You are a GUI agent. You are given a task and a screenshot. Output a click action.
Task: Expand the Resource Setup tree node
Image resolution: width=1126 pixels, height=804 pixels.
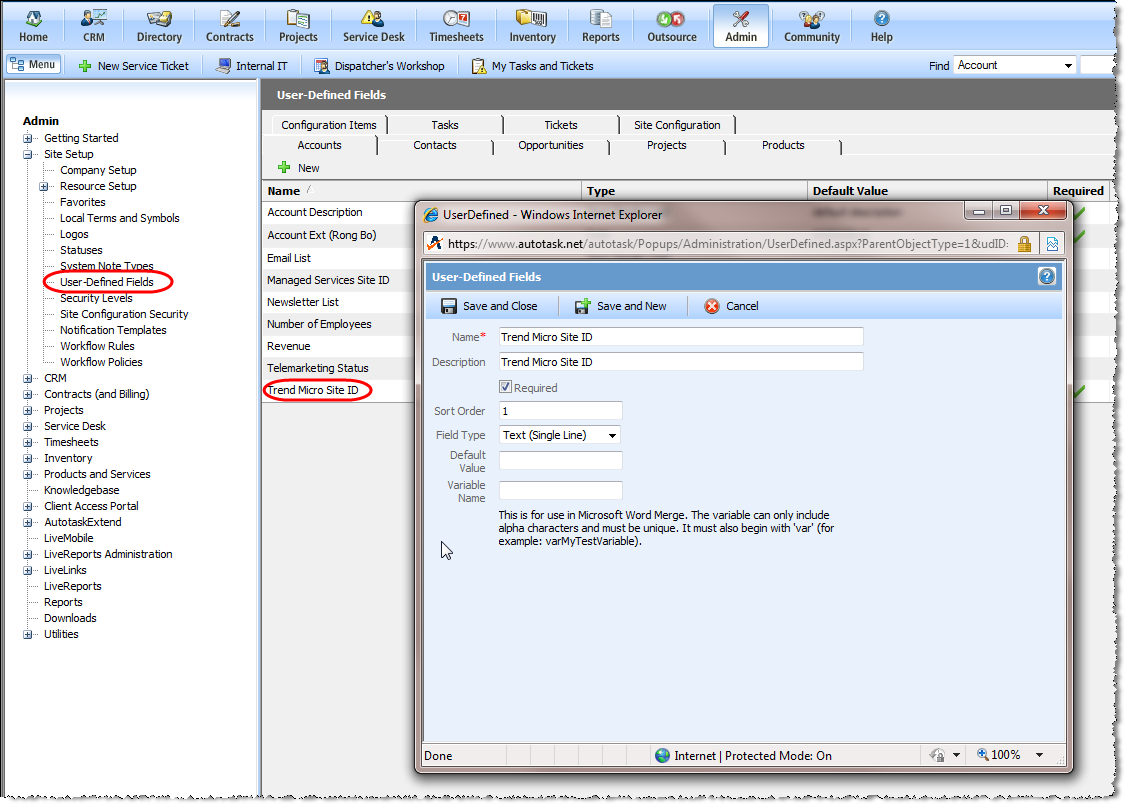44,186
